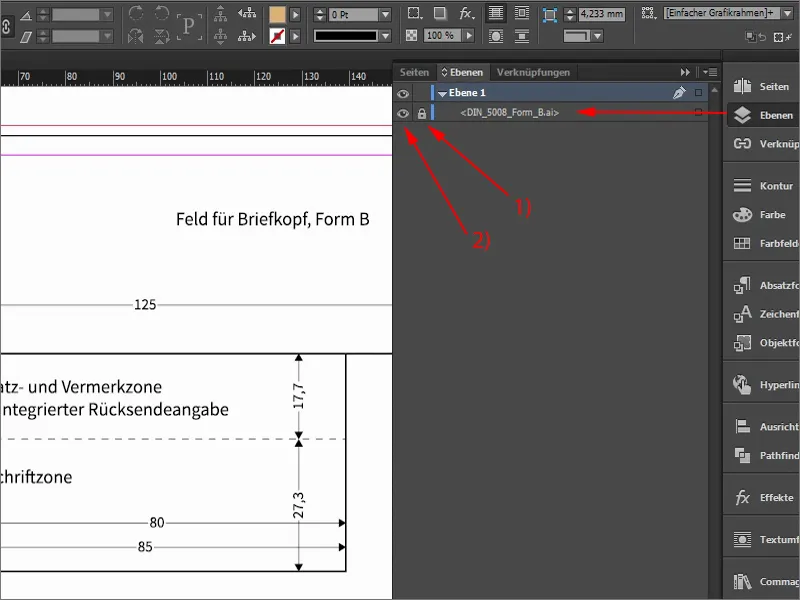This screenshot has width=800, height=600.
Task: Select the next object in group
Action: click(247, 36)
